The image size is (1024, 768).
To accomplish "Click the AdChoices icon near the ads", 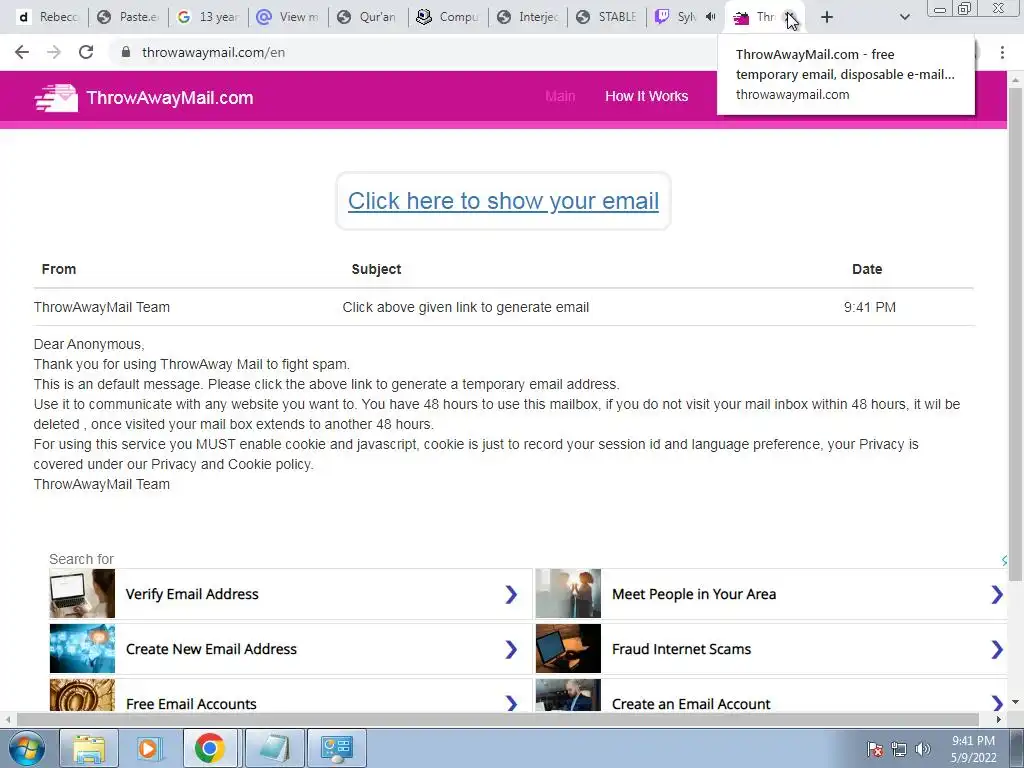I will pos(1004,560).
